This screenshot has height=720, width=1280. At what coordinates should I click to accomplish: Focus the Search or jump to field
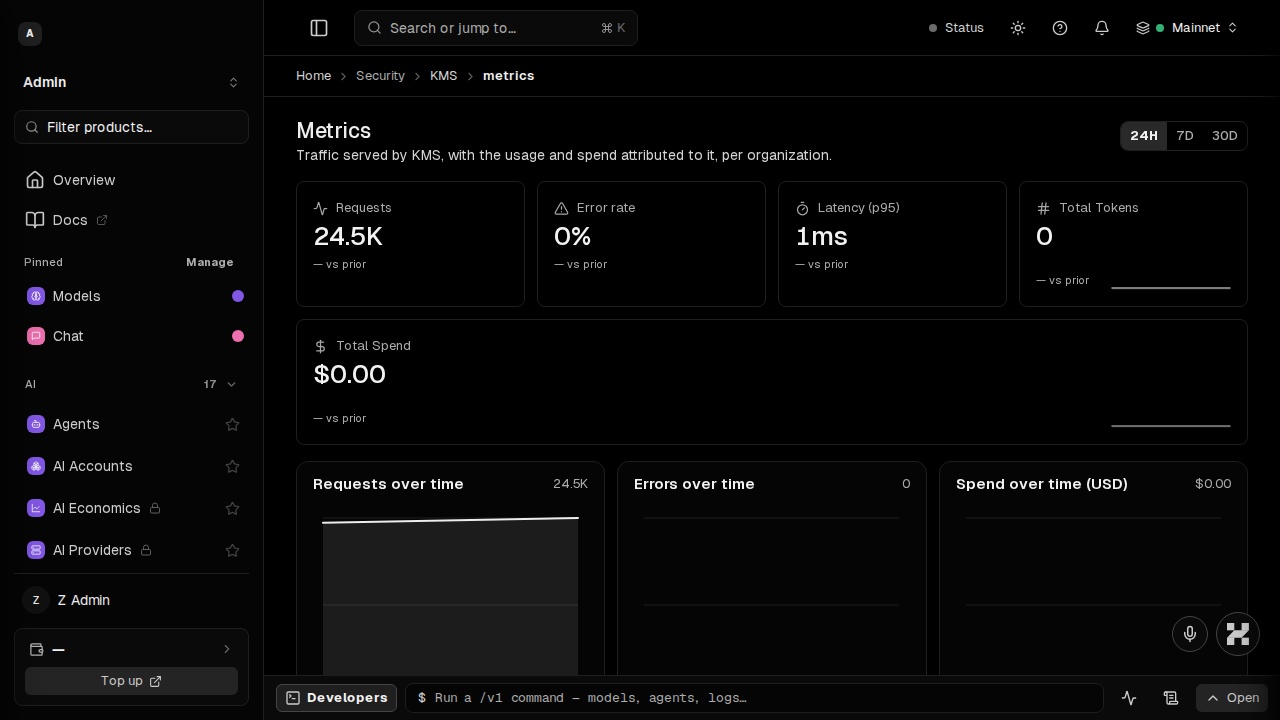[x=496, y=28]
